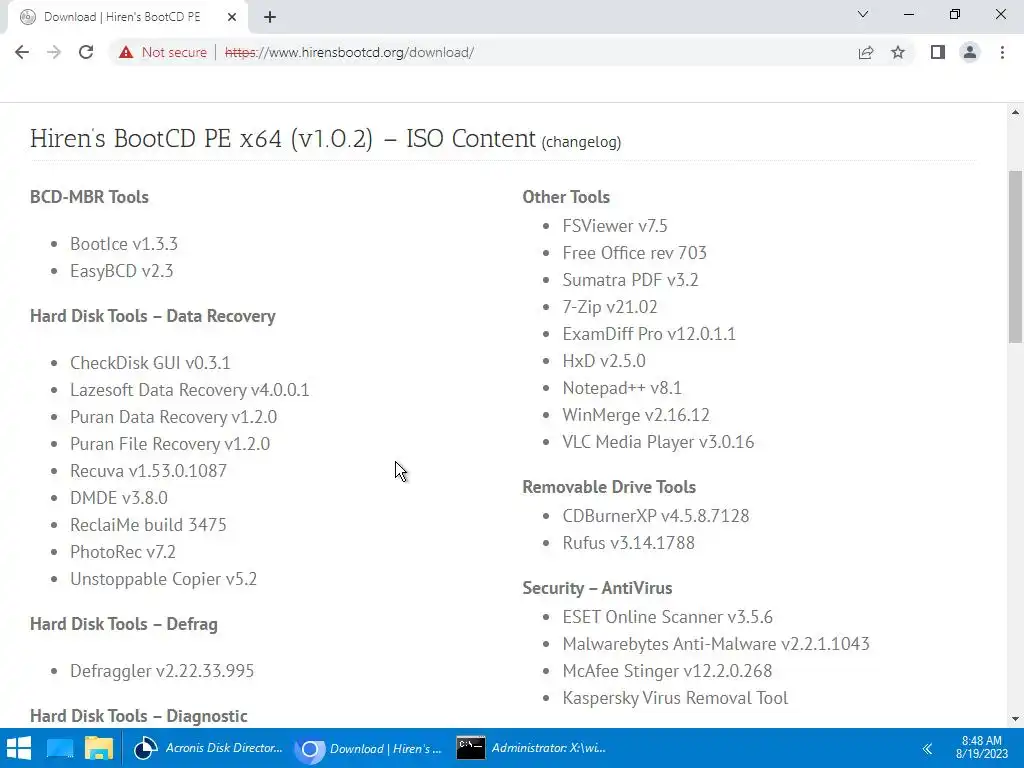
Task: Click Kaspersky Virus Removal Tool
Action: coord(675,698)
